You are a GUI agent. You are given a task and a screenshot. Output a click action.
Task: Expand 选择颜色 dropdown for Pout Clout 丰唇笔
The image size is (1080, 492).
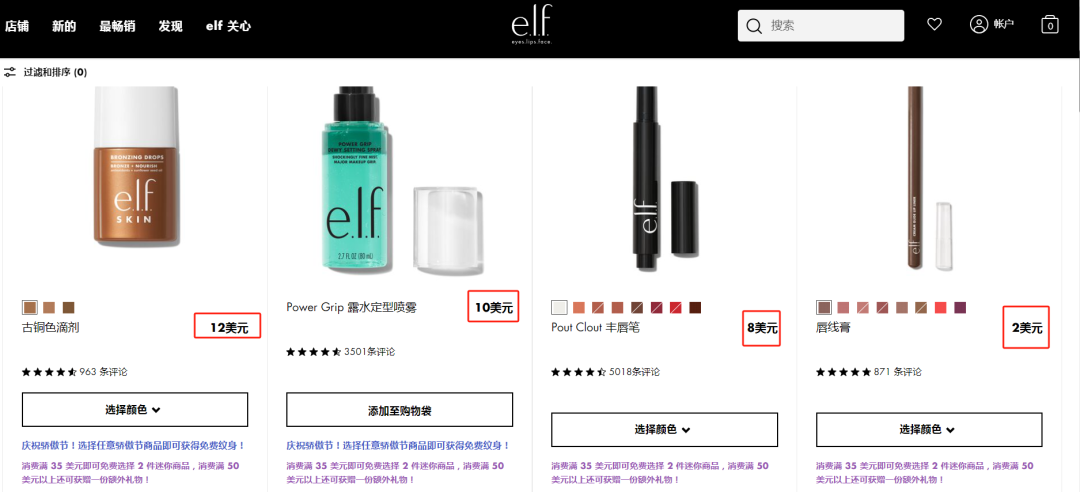coord(664,429)
